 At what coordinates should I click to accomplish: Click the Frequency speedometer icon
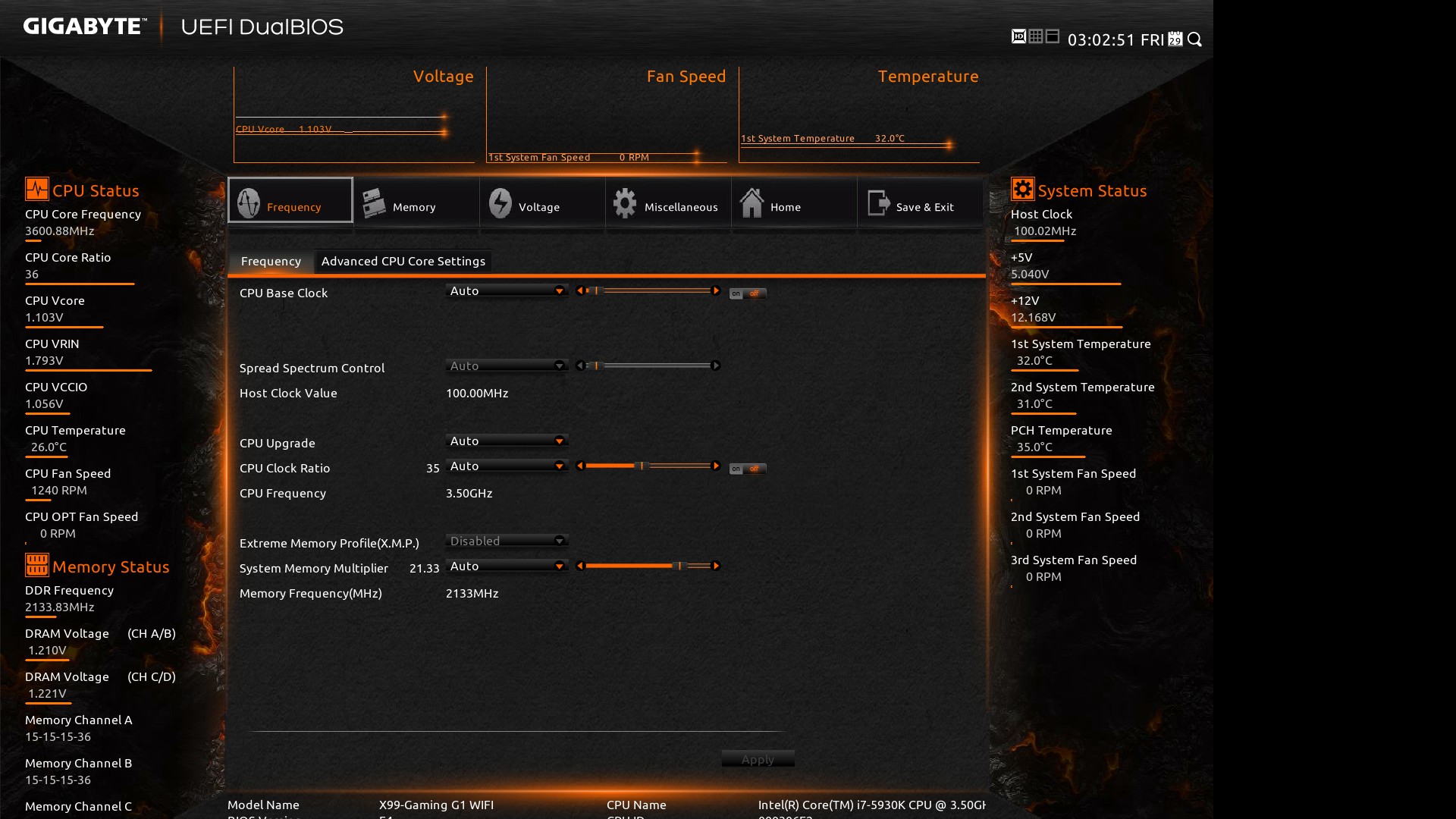tap(249, 202)
